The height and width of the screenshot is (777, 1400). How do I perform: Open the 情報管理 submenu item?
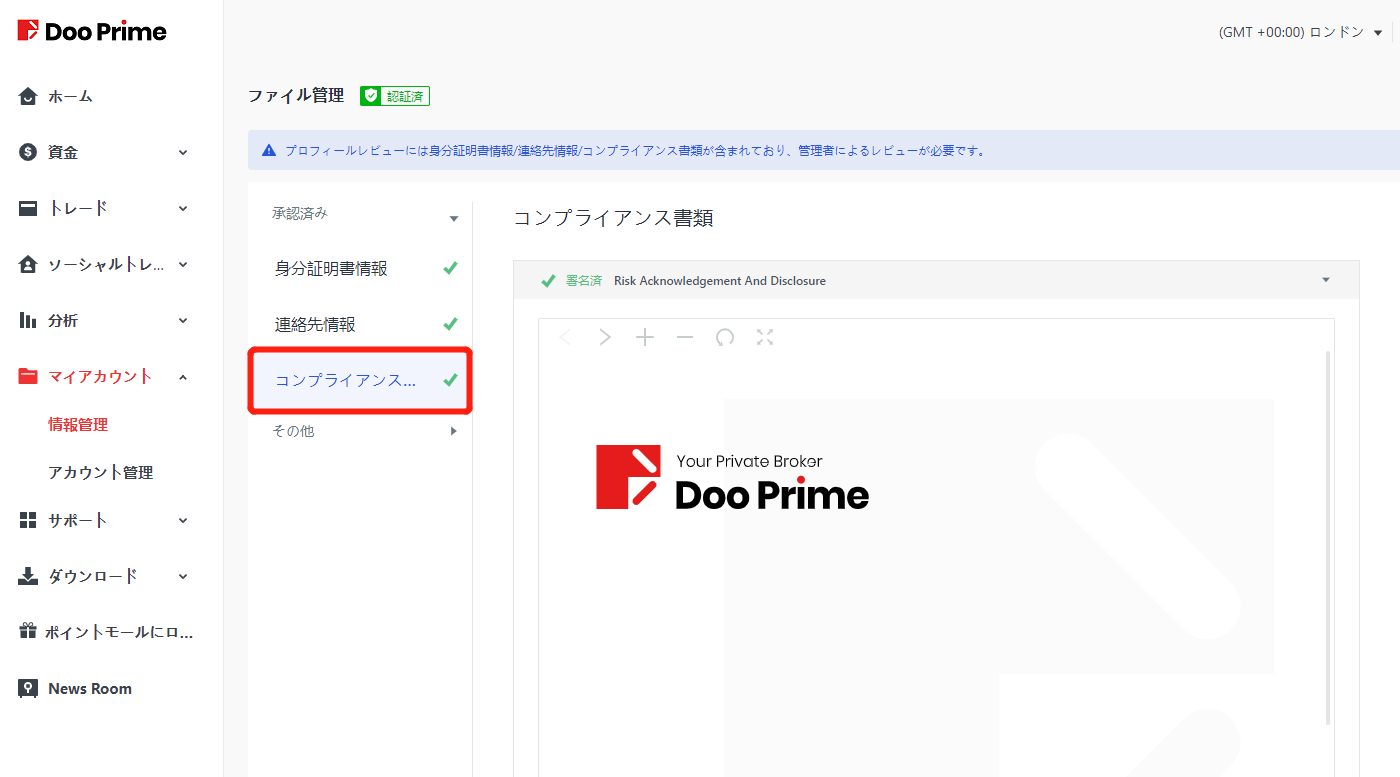78,424
